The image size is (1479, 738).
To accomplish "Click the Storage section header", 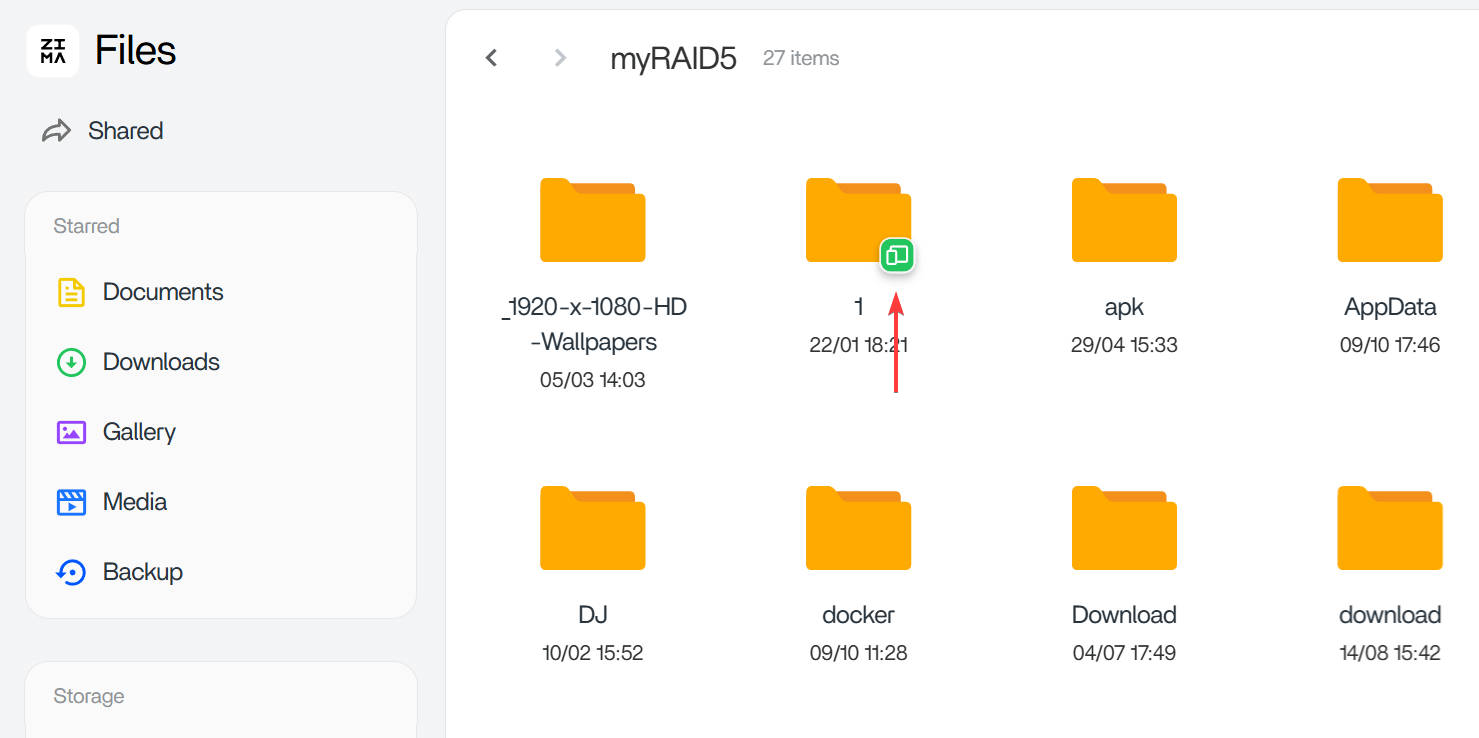I will tap(89, 696).
